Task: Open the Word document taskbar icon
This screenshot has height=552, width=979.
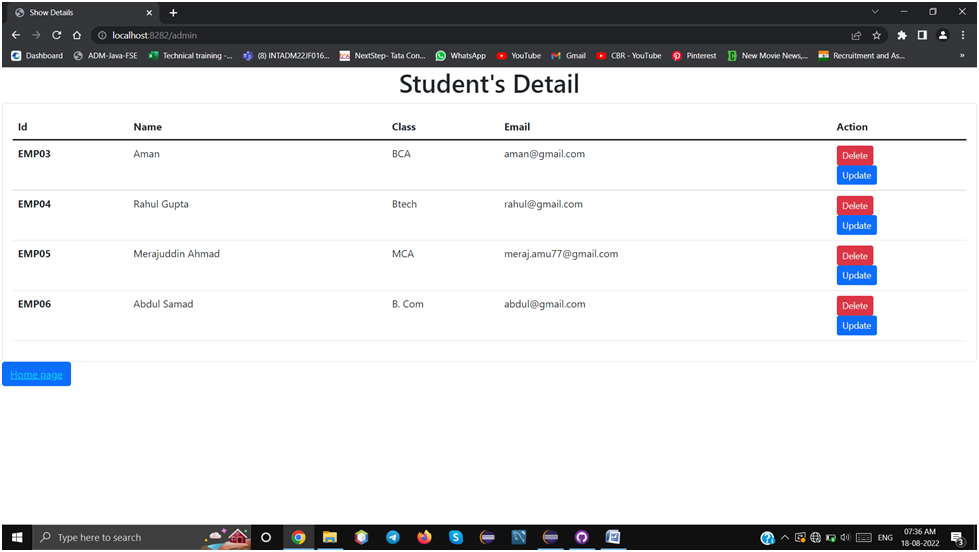Action: (x=613, y=537)
